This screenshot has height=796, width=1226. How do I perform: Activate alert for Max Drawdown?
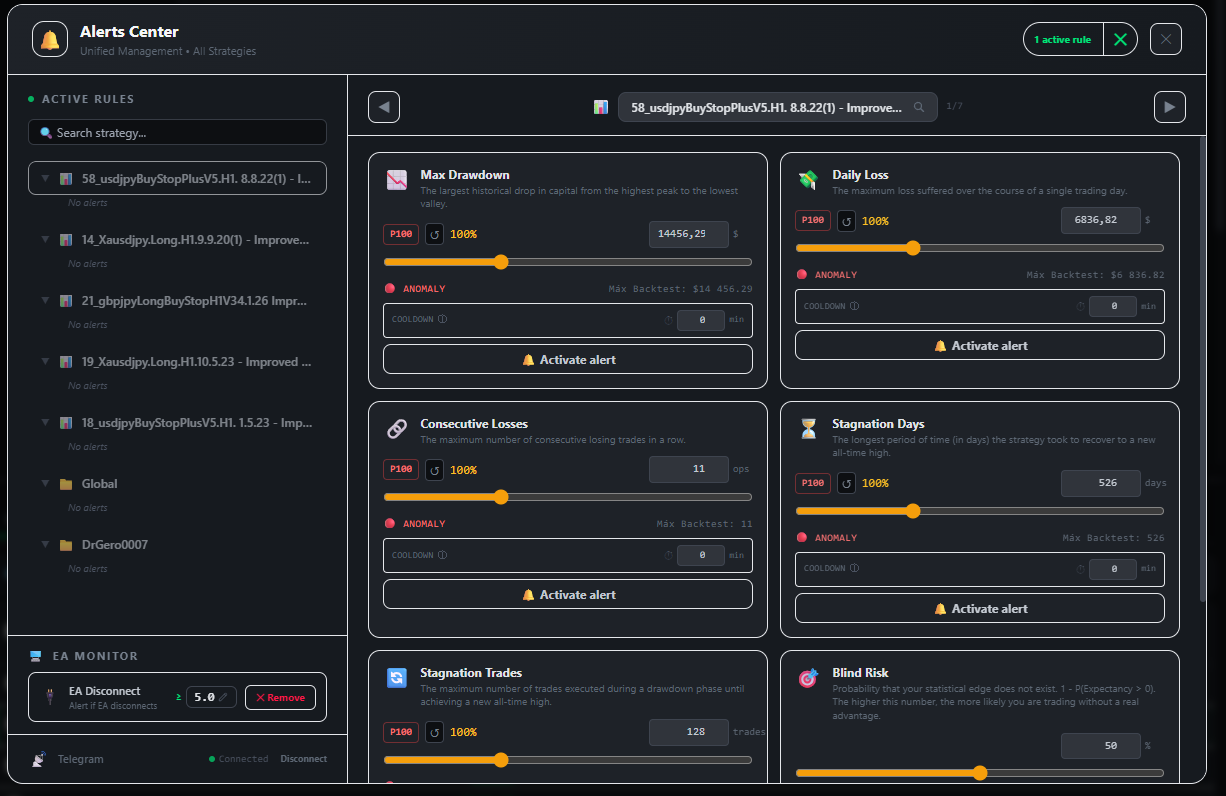(x=568, y=360)
